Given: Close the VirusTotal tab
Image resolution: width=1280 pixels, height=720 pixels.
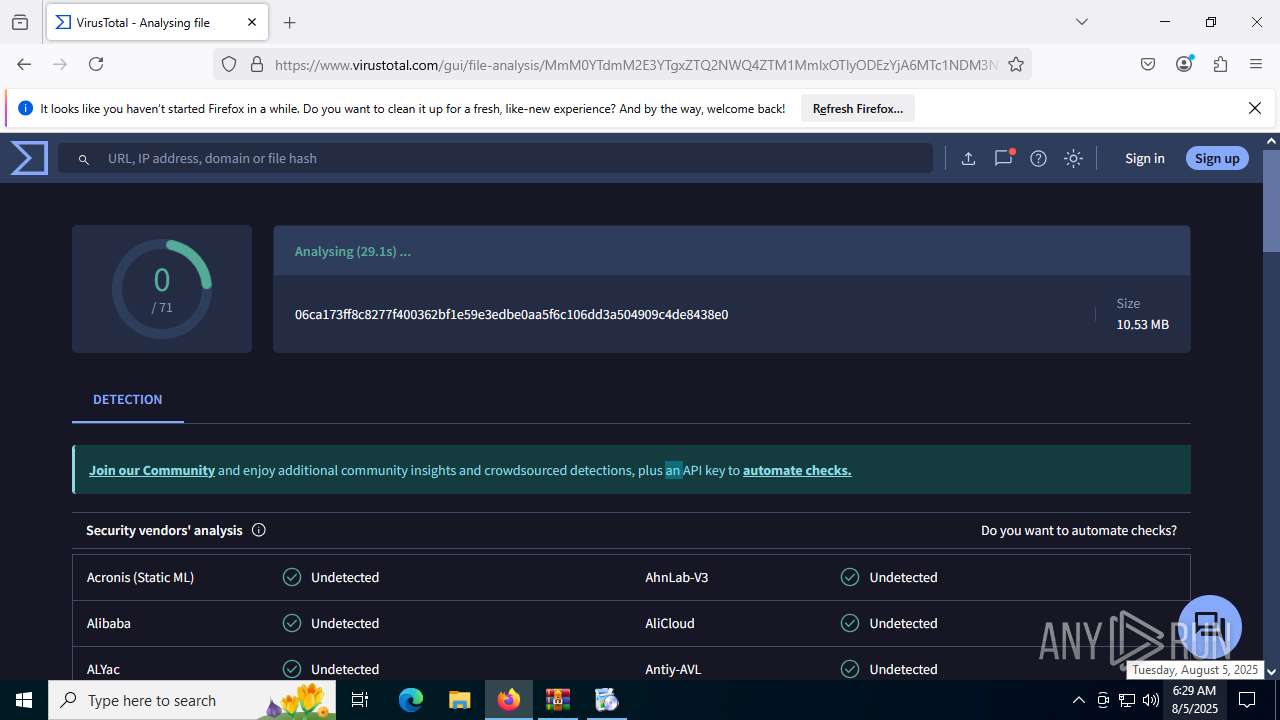Looking at the screenshot, I should (x=252, y=22).
